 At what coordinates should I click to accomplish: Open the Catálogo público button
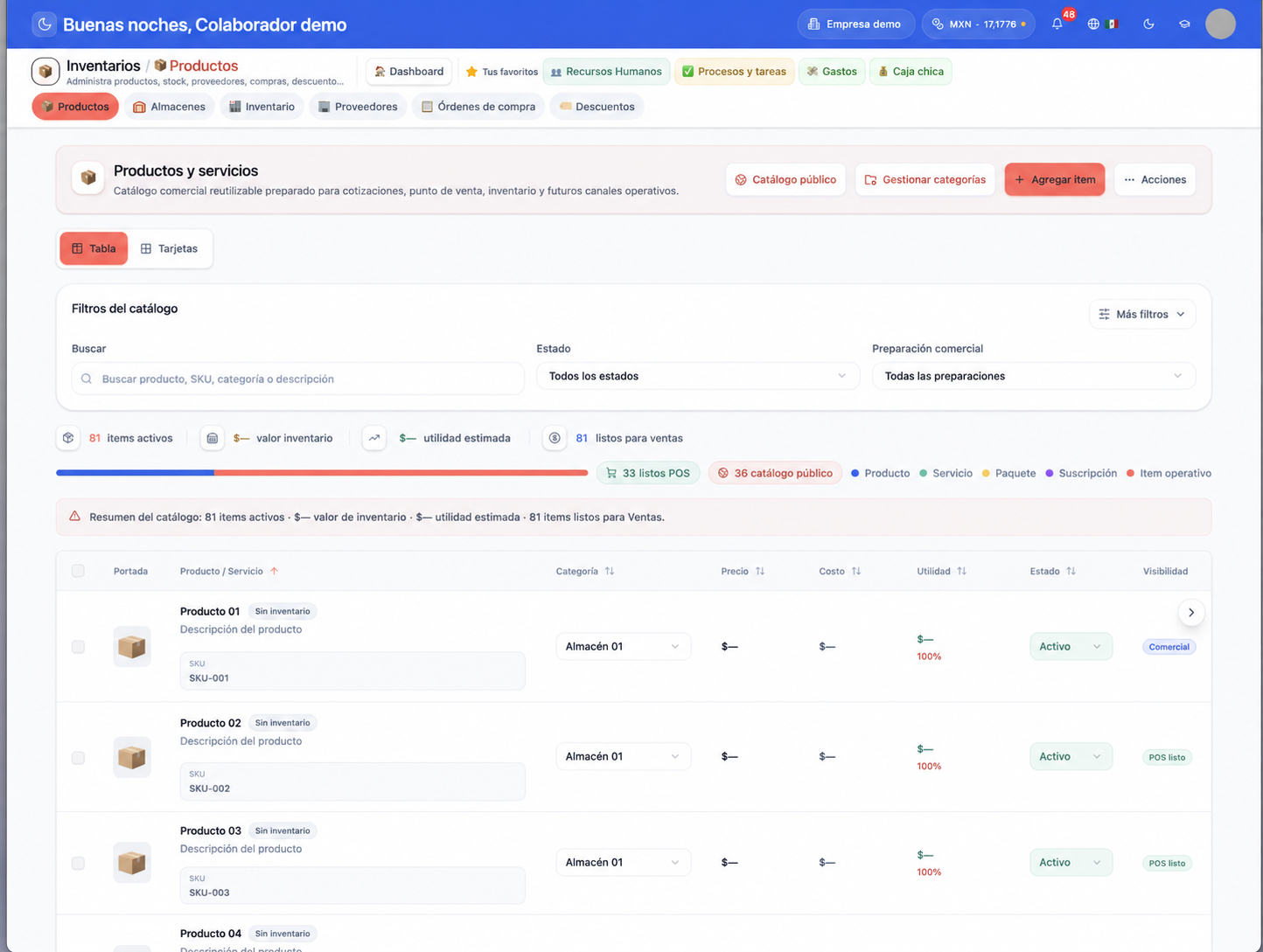(x=785, y=179)
